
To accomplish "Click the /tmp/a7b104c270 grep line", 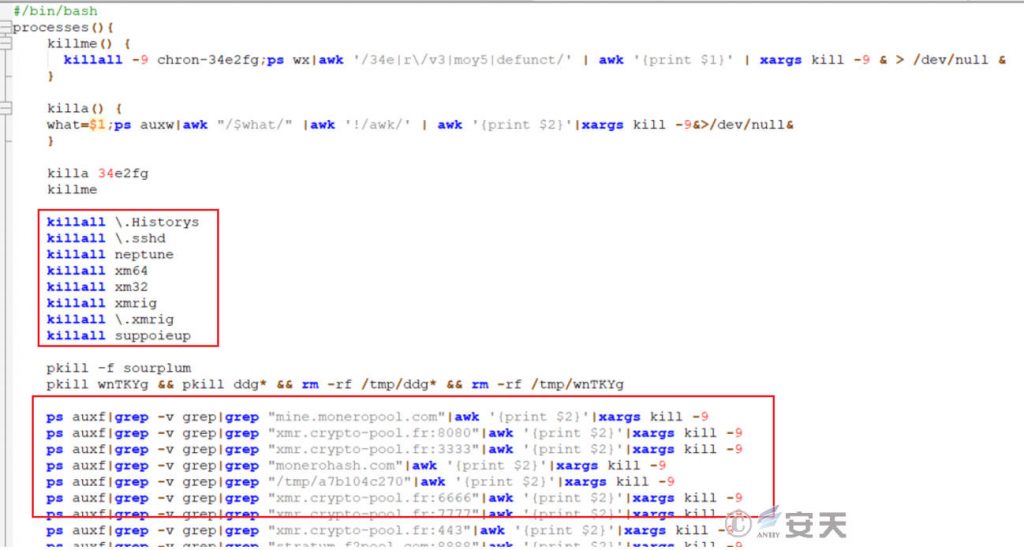I will pyautogui.click(x=360, y=482).
